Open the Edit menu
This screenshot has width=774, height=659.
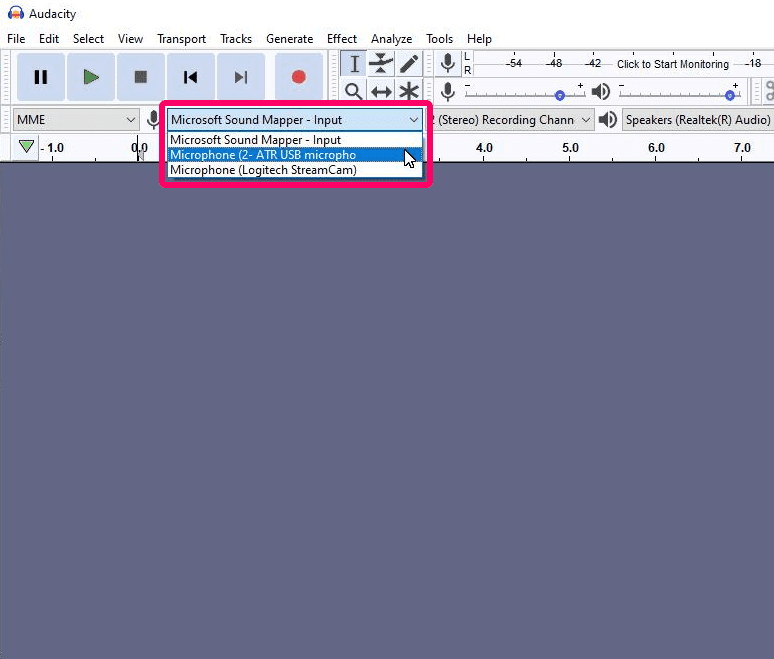point(49,39)
